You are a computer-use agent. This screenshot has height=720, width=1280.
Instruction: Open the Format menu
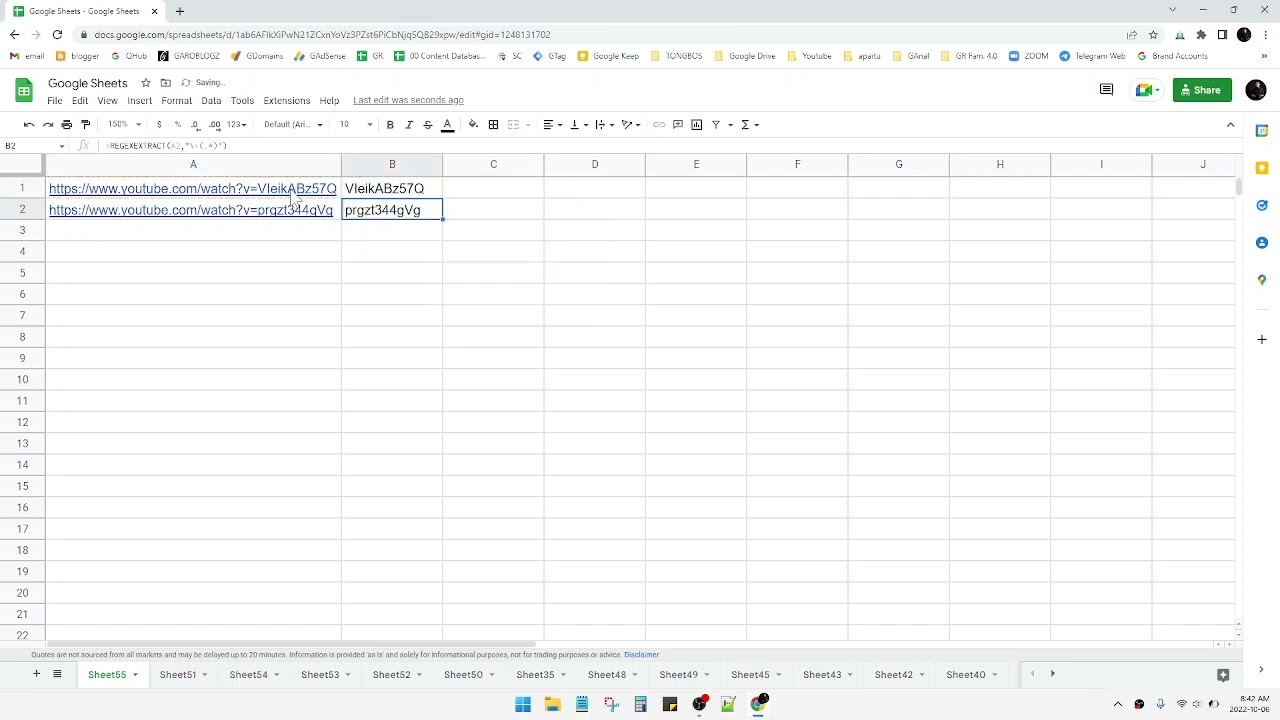pos(176,101)
